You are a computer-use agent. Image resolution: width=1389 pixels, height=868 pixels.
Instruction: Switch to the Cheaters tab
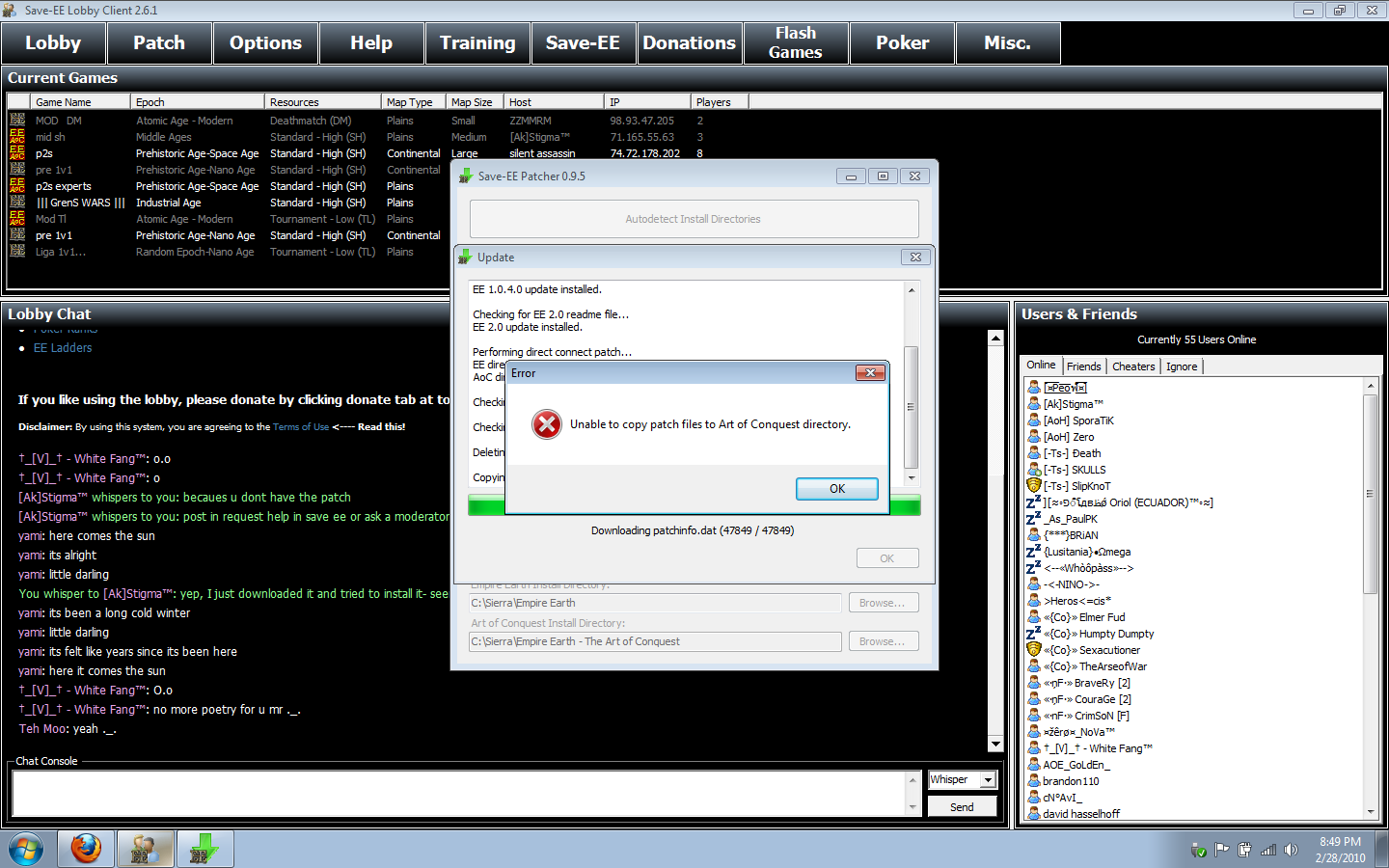click(x=1132, y=366)
